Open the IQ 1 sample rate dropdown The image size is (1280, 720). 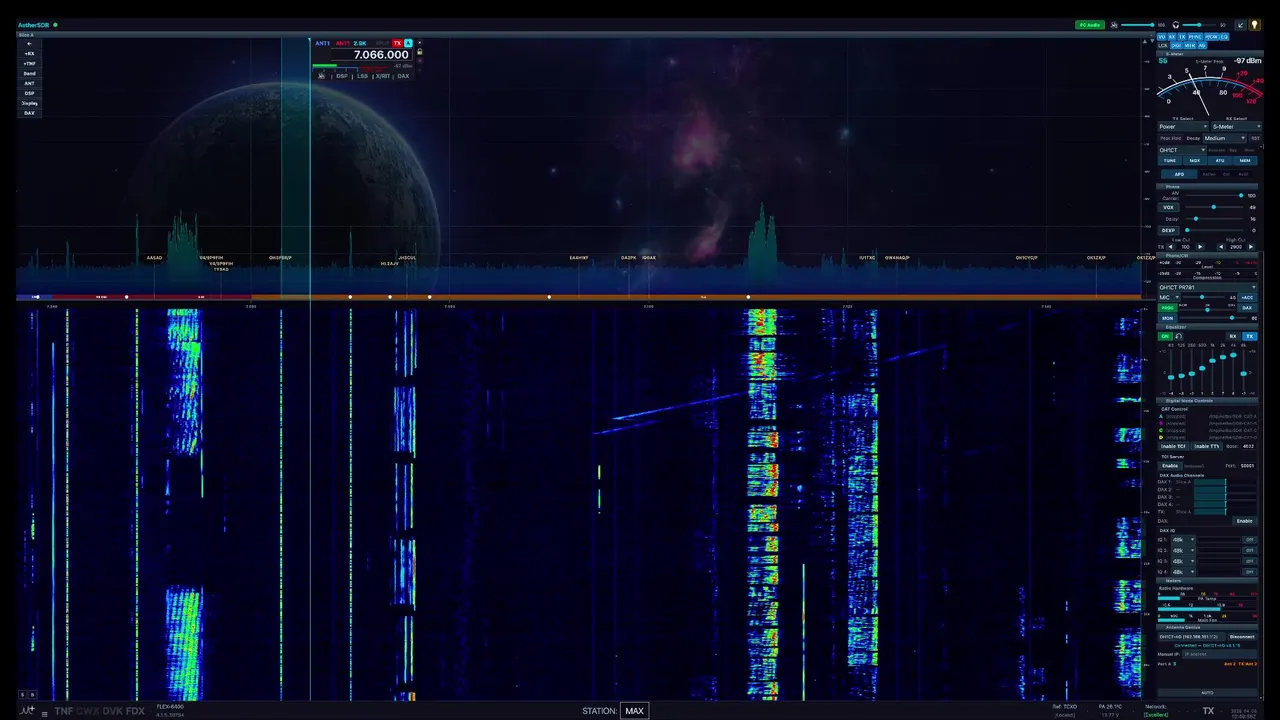[x=1183, y=540]
